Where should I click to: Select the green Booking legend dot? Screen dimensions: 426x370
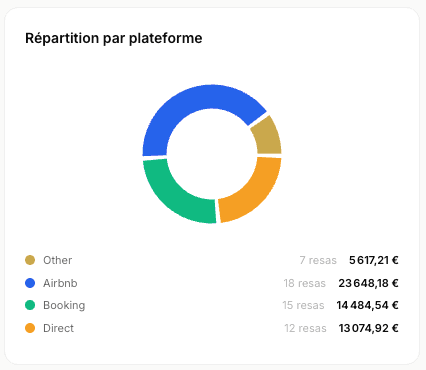point(30,305)
